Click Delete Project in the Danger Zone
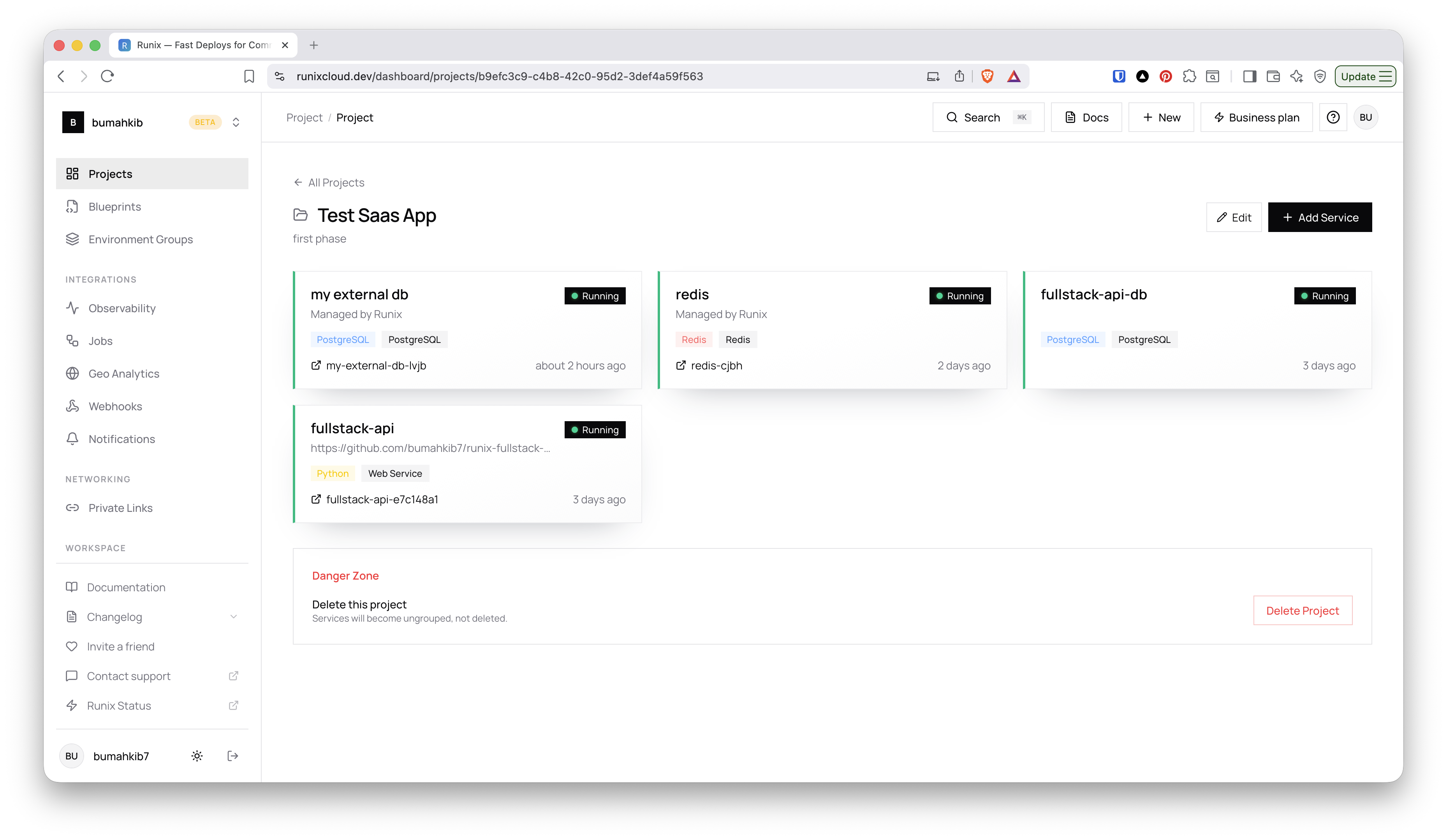The height and width of the screenshot is (840, 1447). tap(1302, 610)
